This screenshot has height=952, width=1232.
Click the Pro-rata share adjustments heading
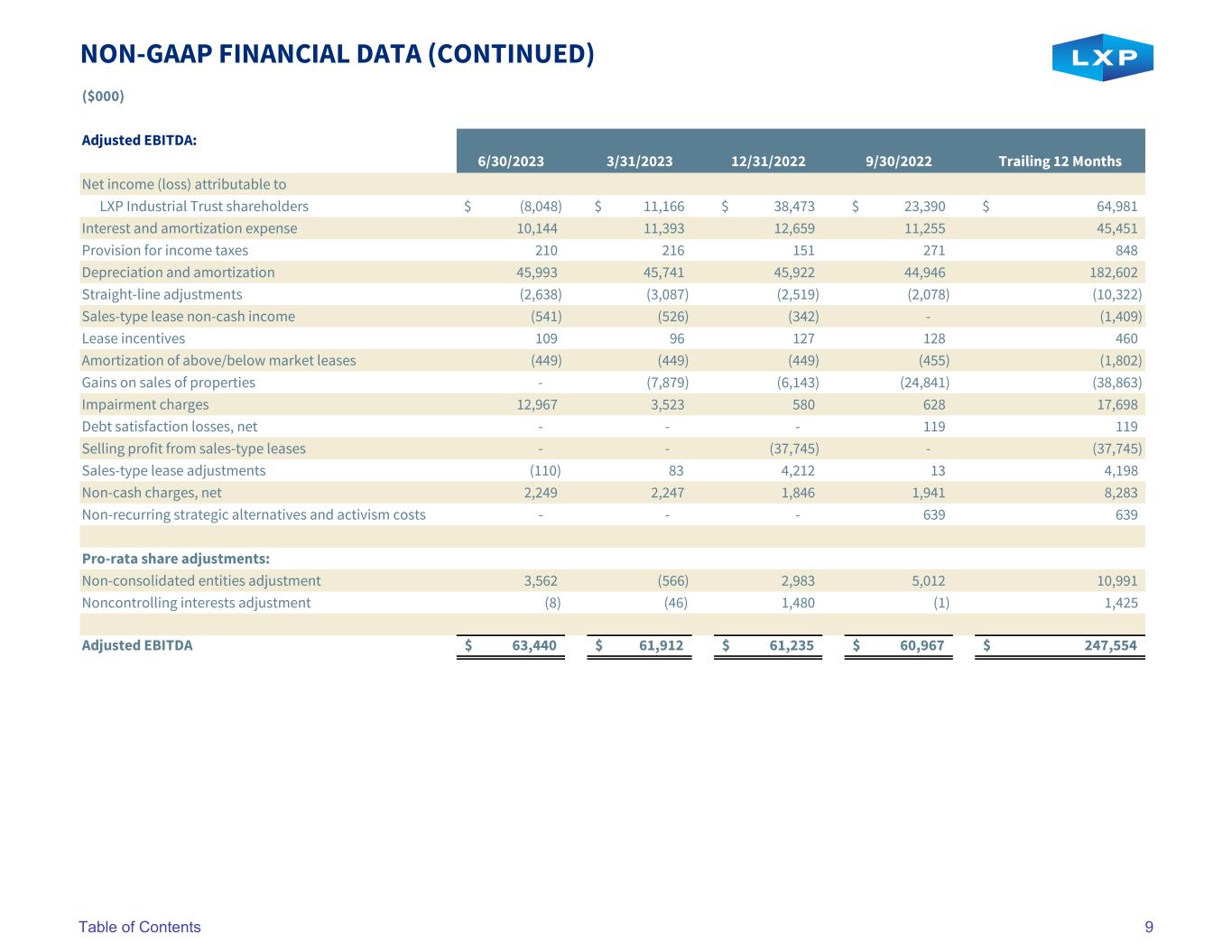[175, 559]
